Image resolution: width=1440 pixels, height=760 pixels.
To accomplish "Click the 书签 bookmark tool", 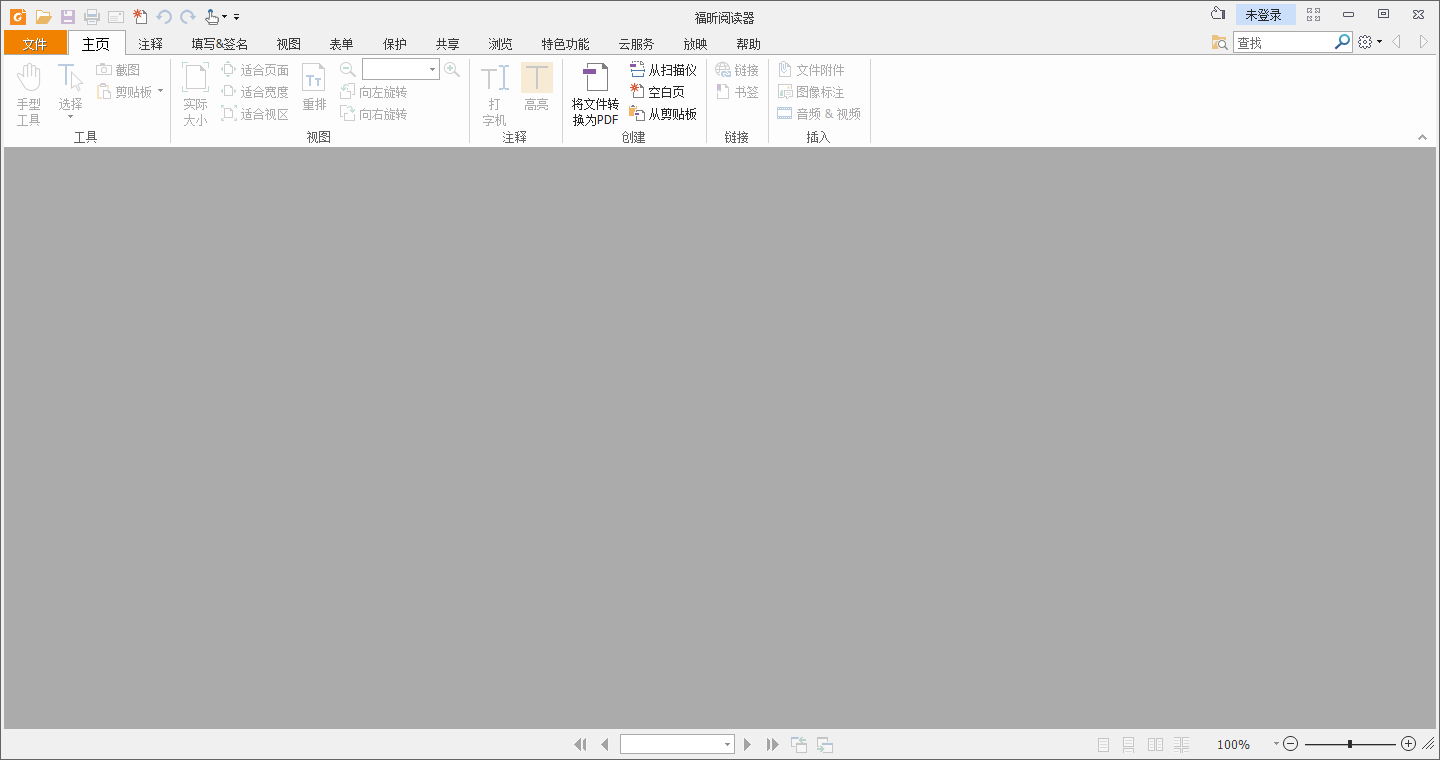I will [x=737, y=92].
